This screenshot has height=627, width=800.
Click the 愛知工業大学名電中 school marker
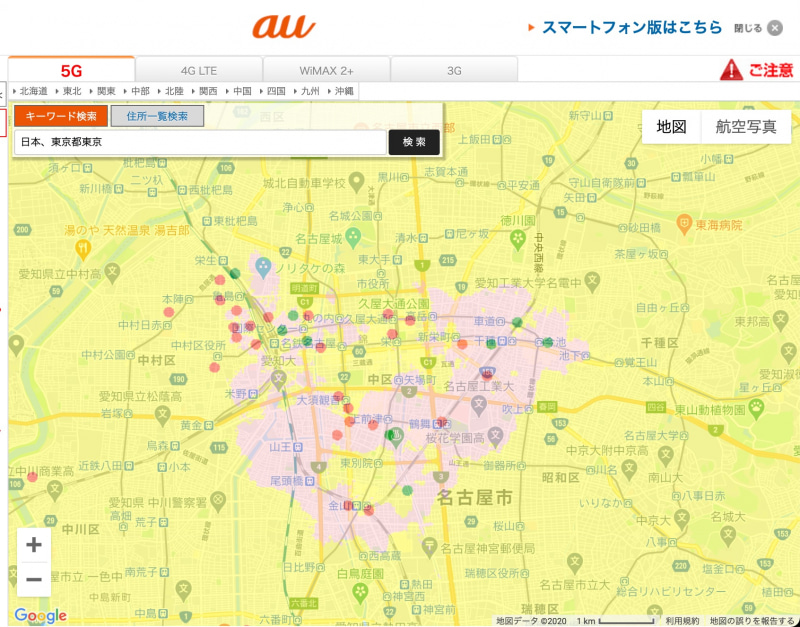click(592, 280)
